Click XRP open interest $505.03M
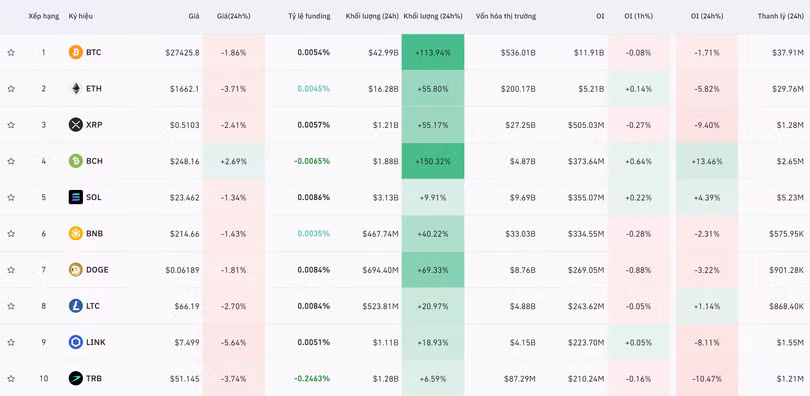The height and width of the screenshot is (396, 810). [x=586, y=125]
